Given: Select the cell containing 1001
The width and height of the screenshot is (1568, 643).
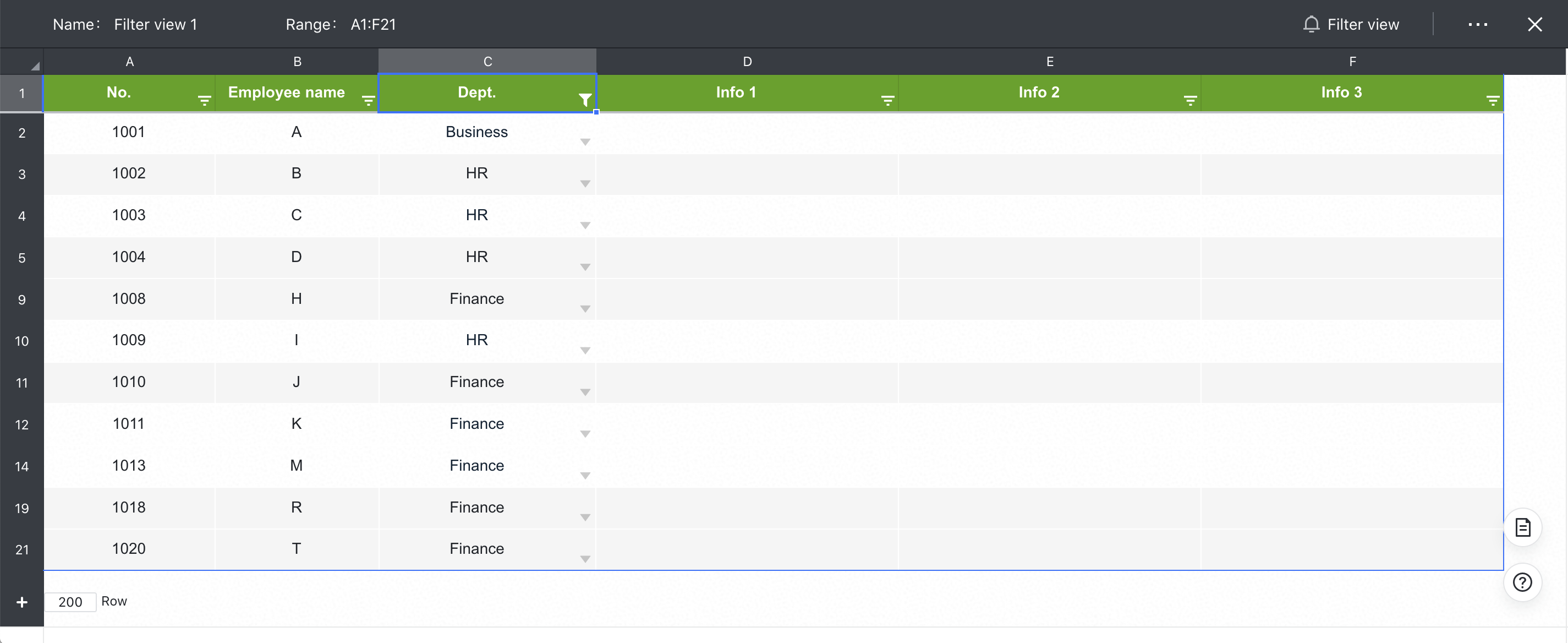Looking at the screenshot, I should coord(130,132).
